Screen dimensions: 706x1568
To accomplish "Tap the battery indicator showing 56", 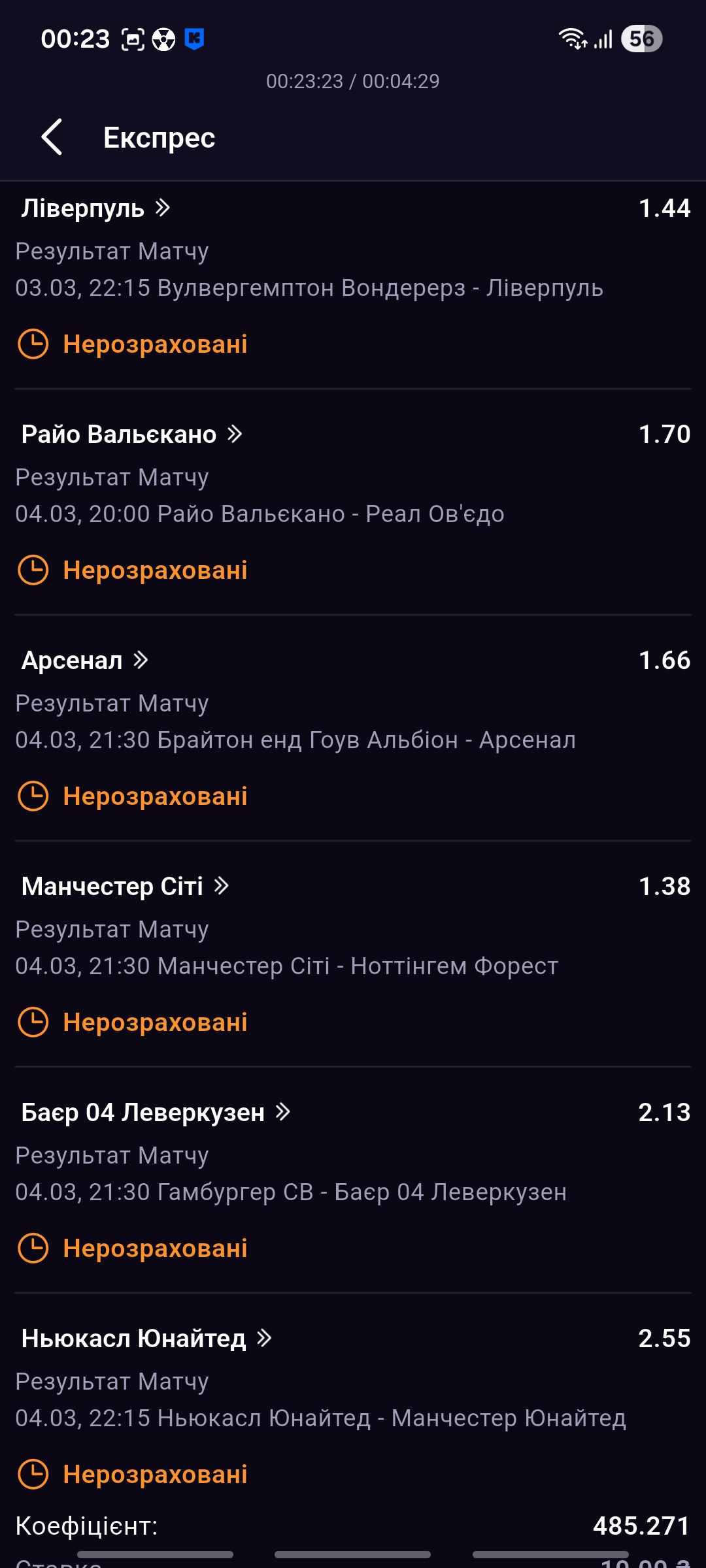I will coord(641,39).
